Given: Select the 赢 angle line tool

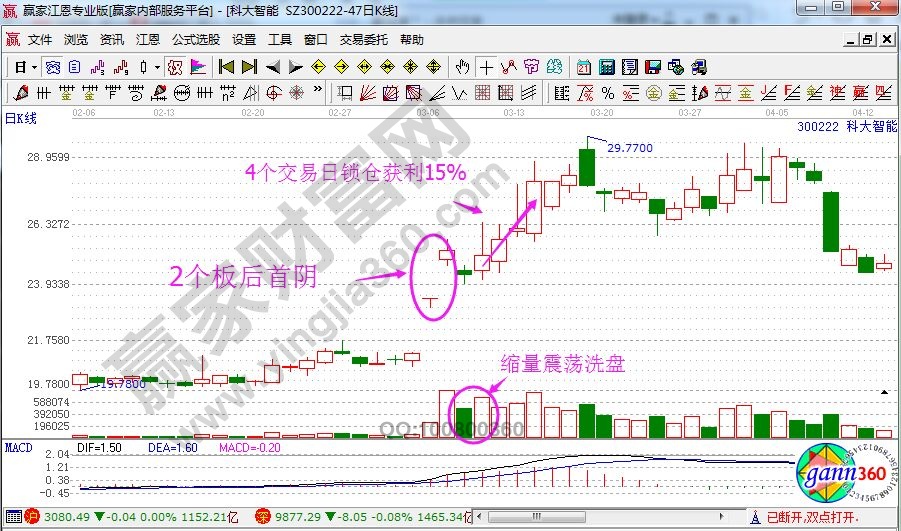Looking at the screenshot, I should pos(860,93).
